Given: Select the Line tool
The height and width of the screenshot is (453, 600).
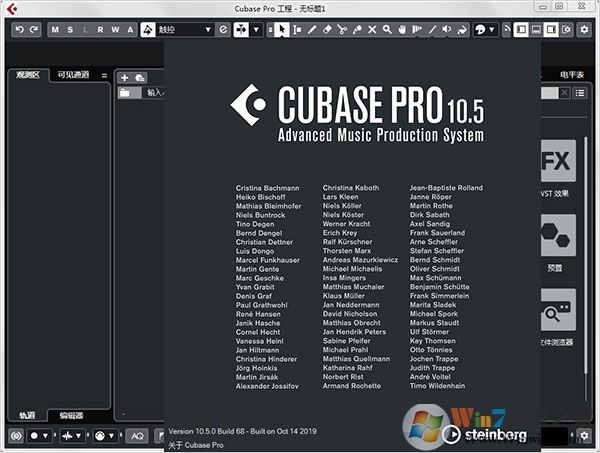Looking at the screenshot, I should (x=432, y=29).
